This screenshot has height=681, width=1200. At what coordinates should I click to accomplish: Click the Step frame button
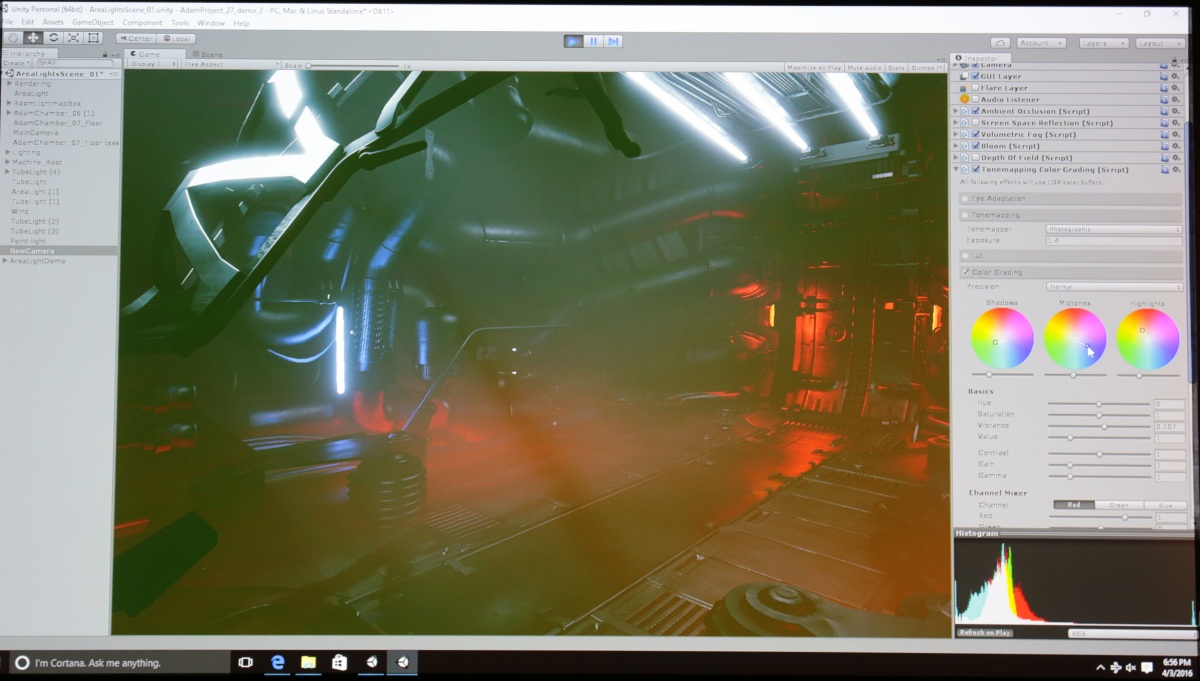click(x=614, y=41)
